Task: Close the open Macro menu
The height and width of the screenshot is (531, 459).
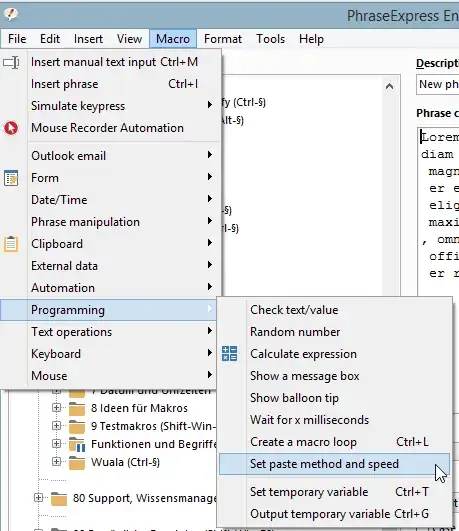Action: click(173, 39)
